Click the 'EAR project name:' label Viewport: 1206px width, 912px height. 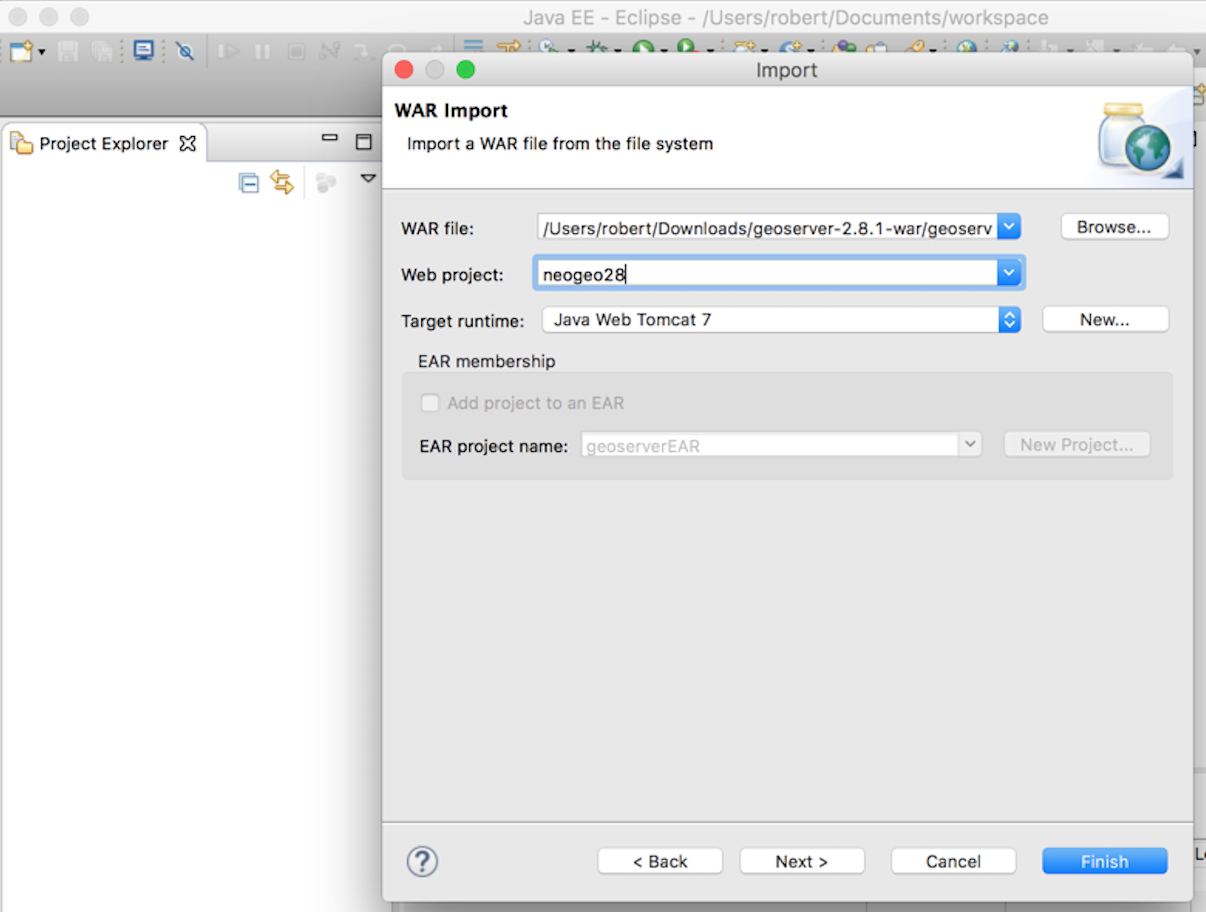click(494, 446)
